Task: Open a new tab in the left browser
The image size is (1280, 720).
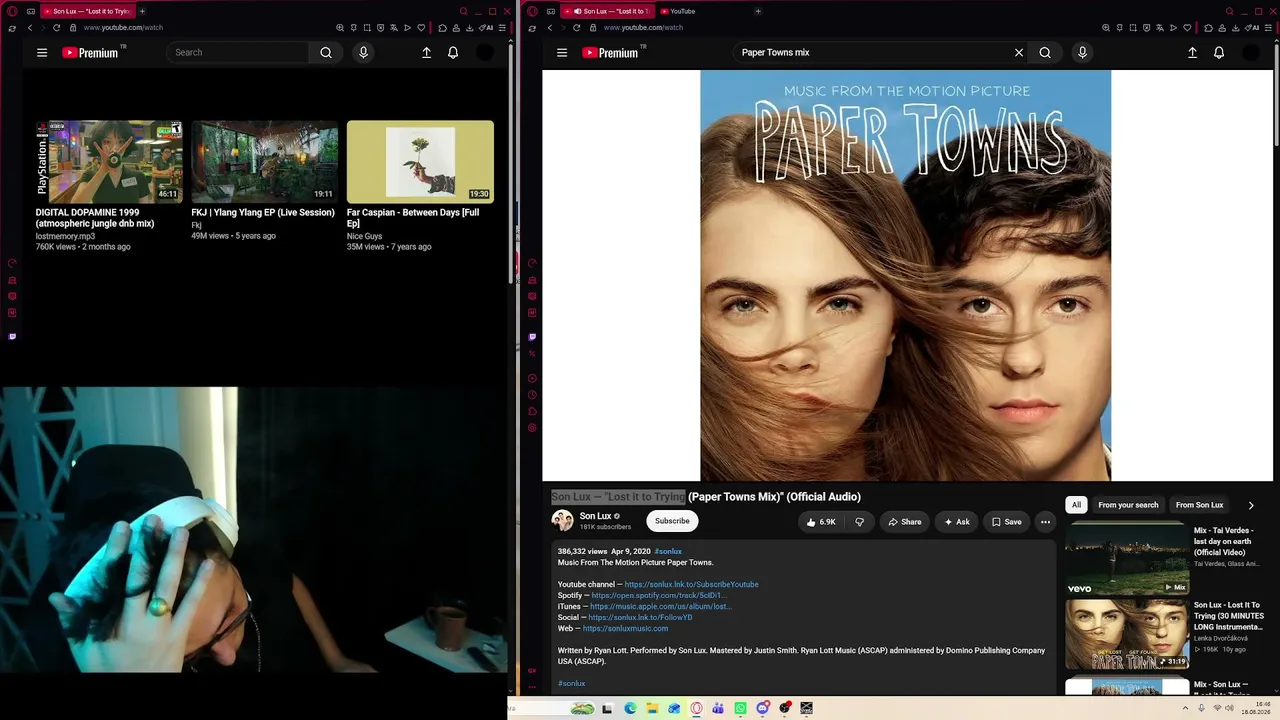Action: click(142, 11)
